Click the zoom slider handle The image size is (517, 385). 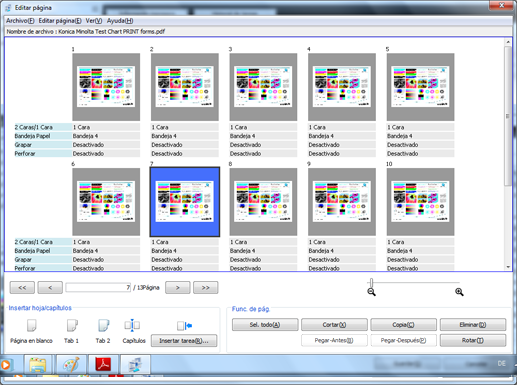coord(371,282)
